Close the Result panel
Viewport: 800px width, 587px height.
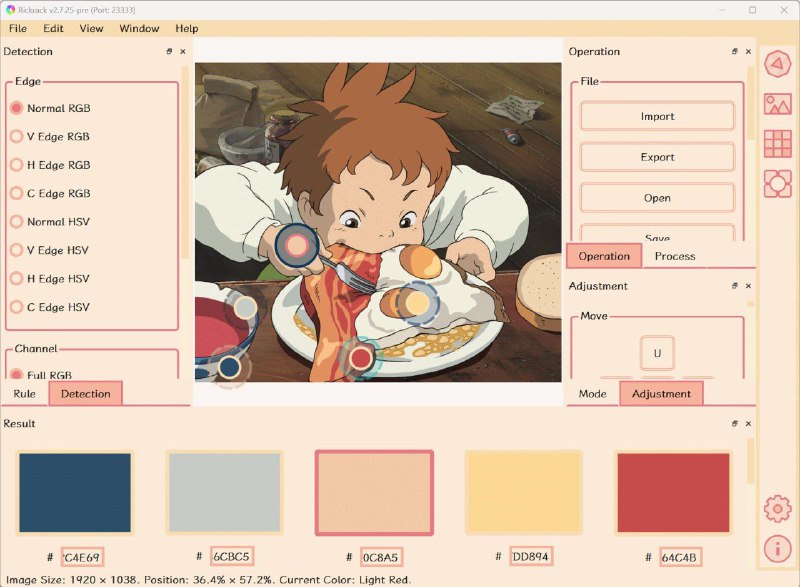(x=748, y=424)
